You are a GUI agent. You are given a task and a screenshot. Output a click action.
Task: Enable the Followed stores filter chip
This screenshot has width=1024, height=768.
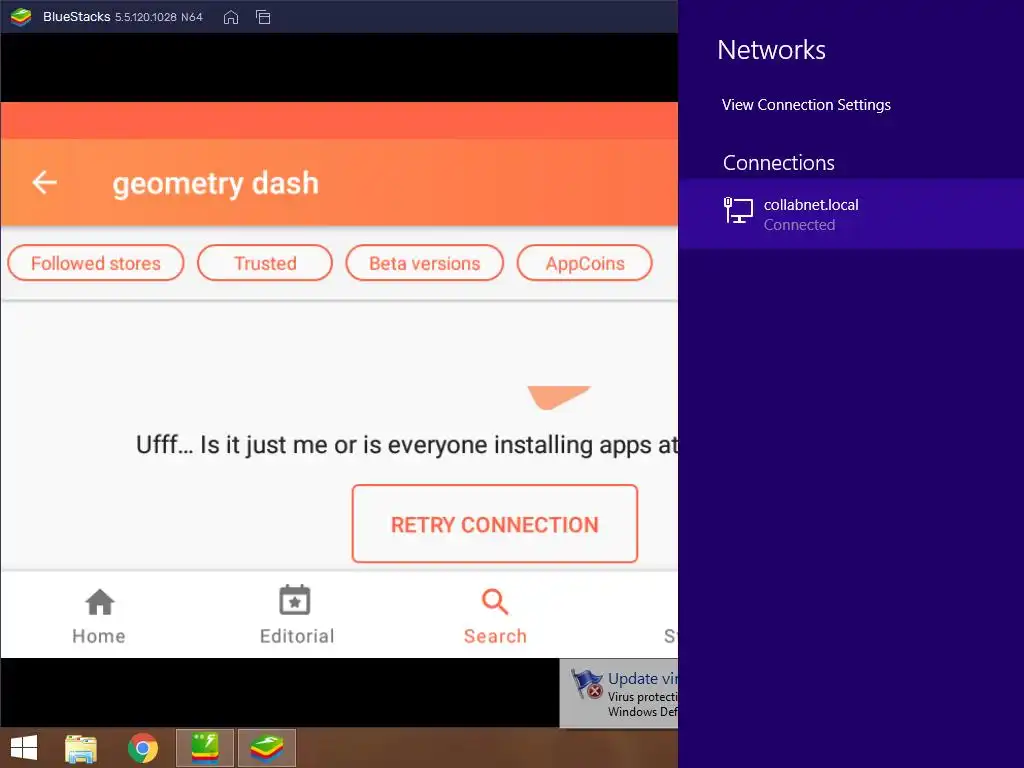click(x=95, y=263)
